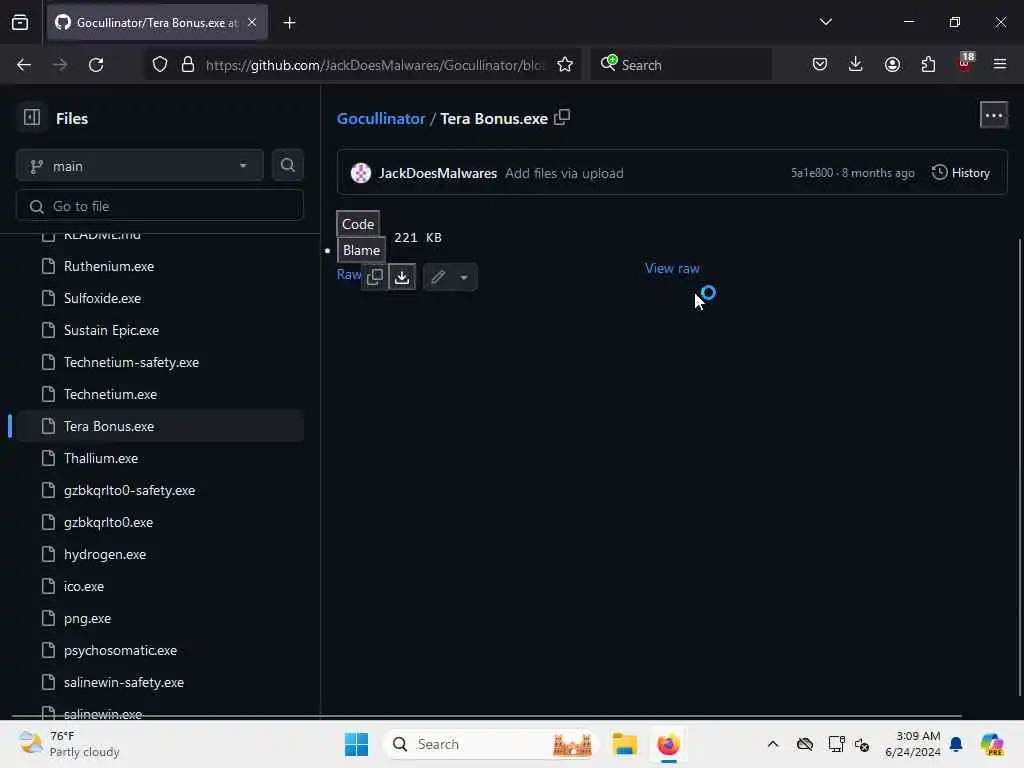Open the extension icon with badge 18
This screenshot has width=1024, height=768.
pos(965,63)
